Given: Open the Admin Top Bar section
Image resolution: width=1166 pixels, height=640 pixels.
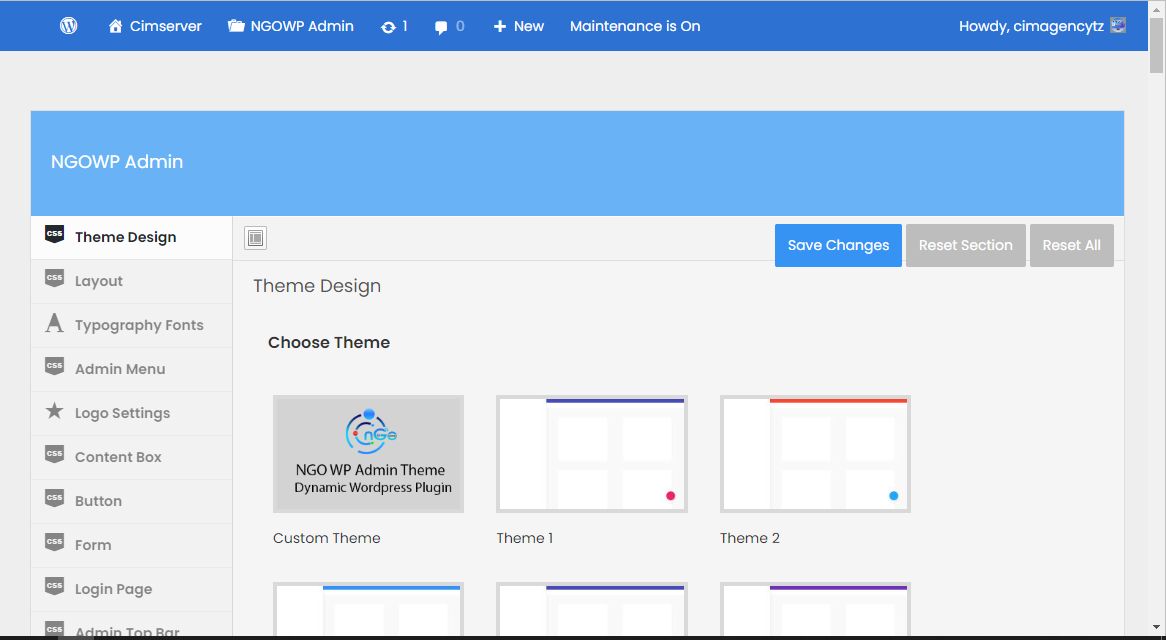Looking at the screenshot, I should click(x=132, y=626).
